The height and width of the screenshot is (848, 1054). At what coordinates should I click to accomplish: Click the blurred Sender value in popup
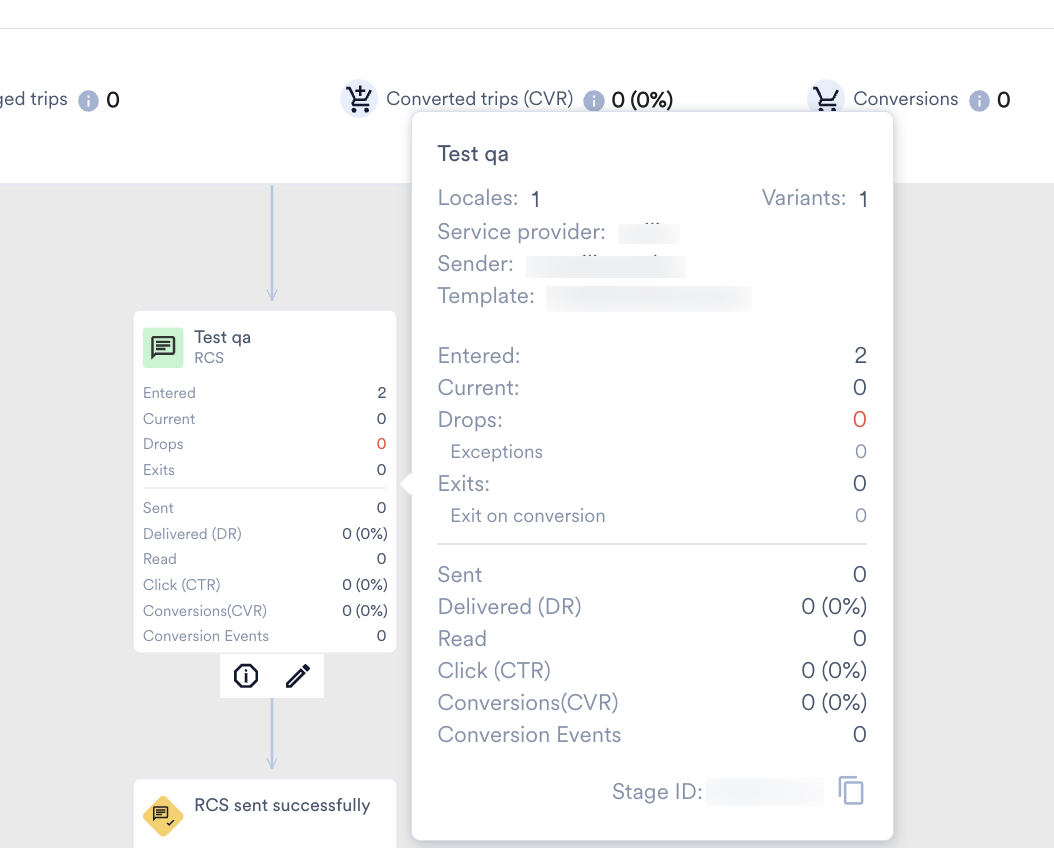click(x=606, y=265)
